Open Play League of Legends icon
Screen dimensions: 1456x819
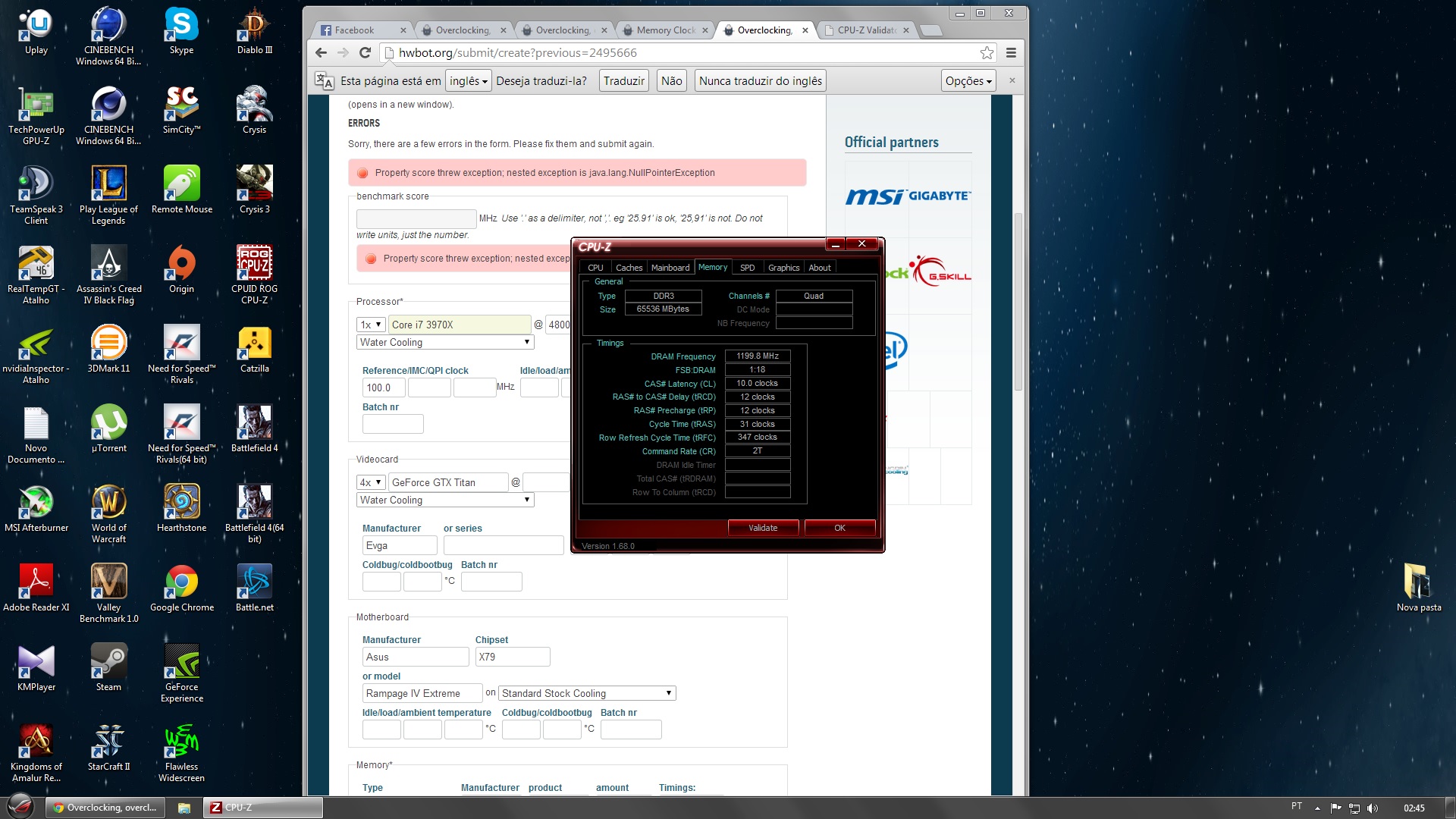(x=108, y=196)
